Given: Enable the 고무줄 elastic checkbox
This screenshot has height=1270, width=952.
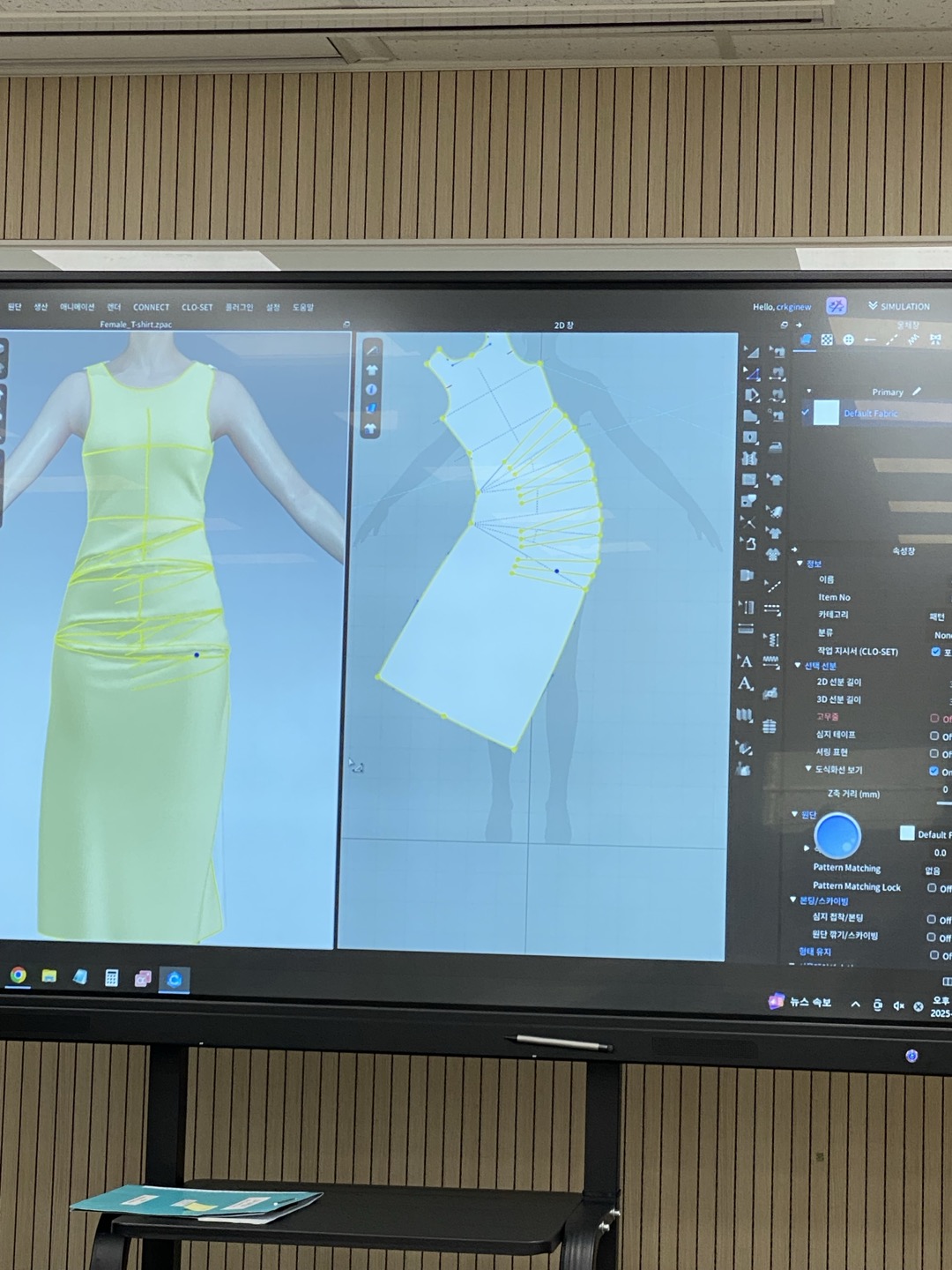Looking at the screenshot, I should pos(934,718).
